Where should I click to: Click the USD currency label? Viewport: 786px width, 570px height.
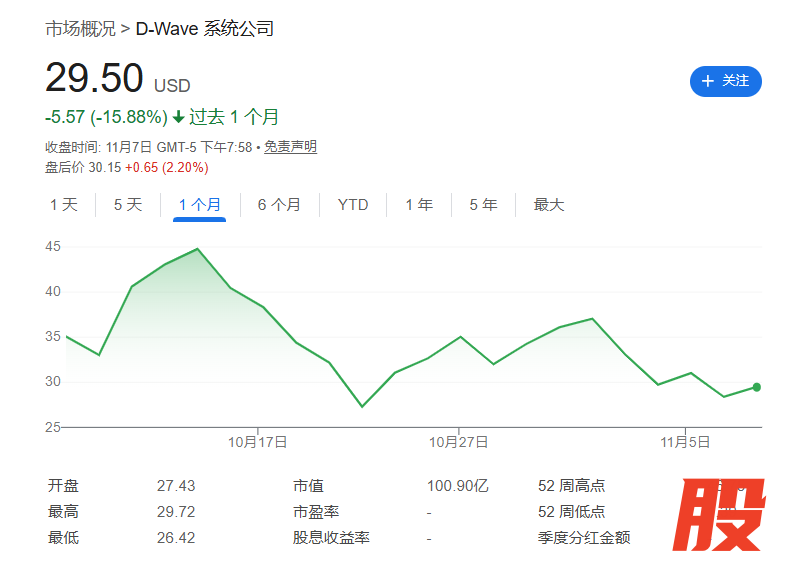click(172, 86)
